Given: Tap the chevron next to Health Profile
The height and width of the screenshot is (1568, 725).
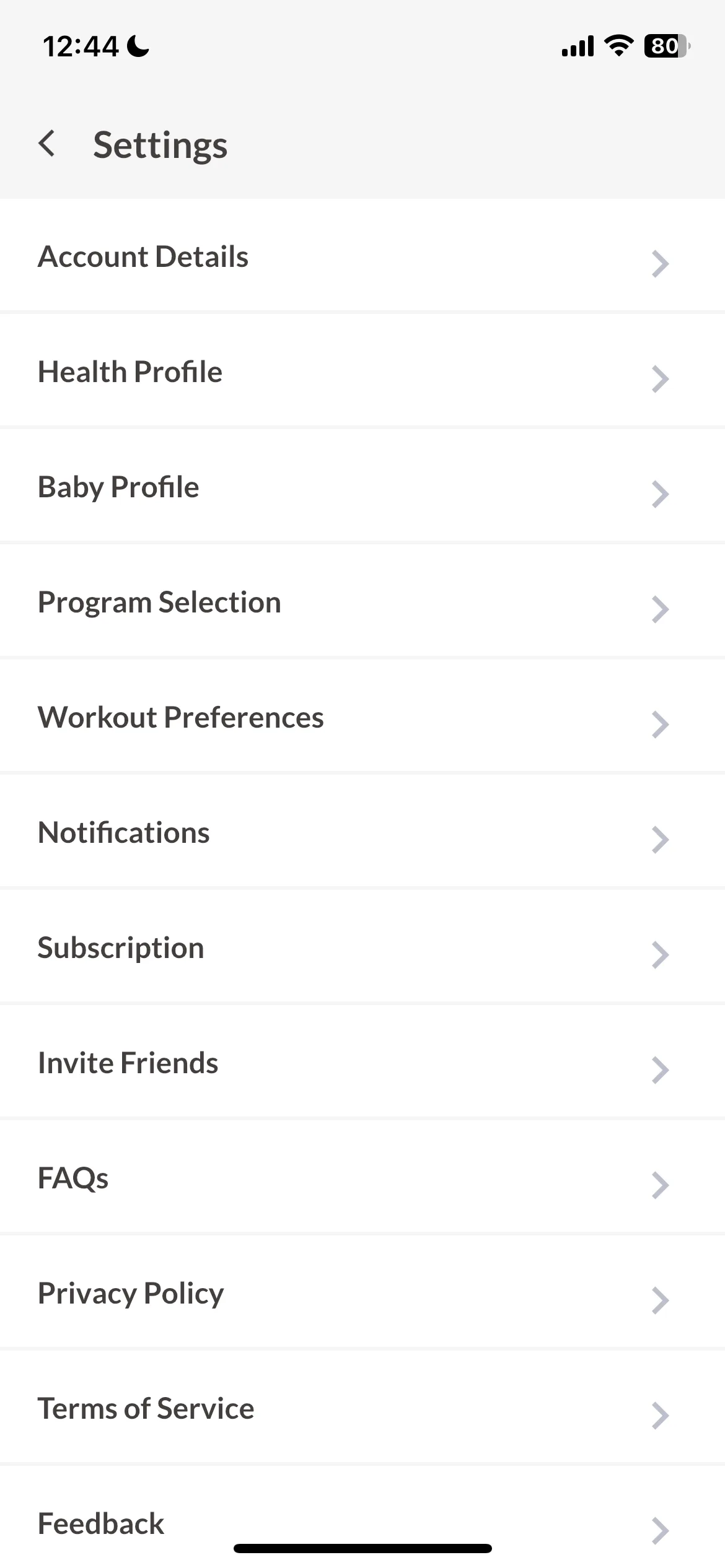Looking at the screenshot, I should click(661, 380).
